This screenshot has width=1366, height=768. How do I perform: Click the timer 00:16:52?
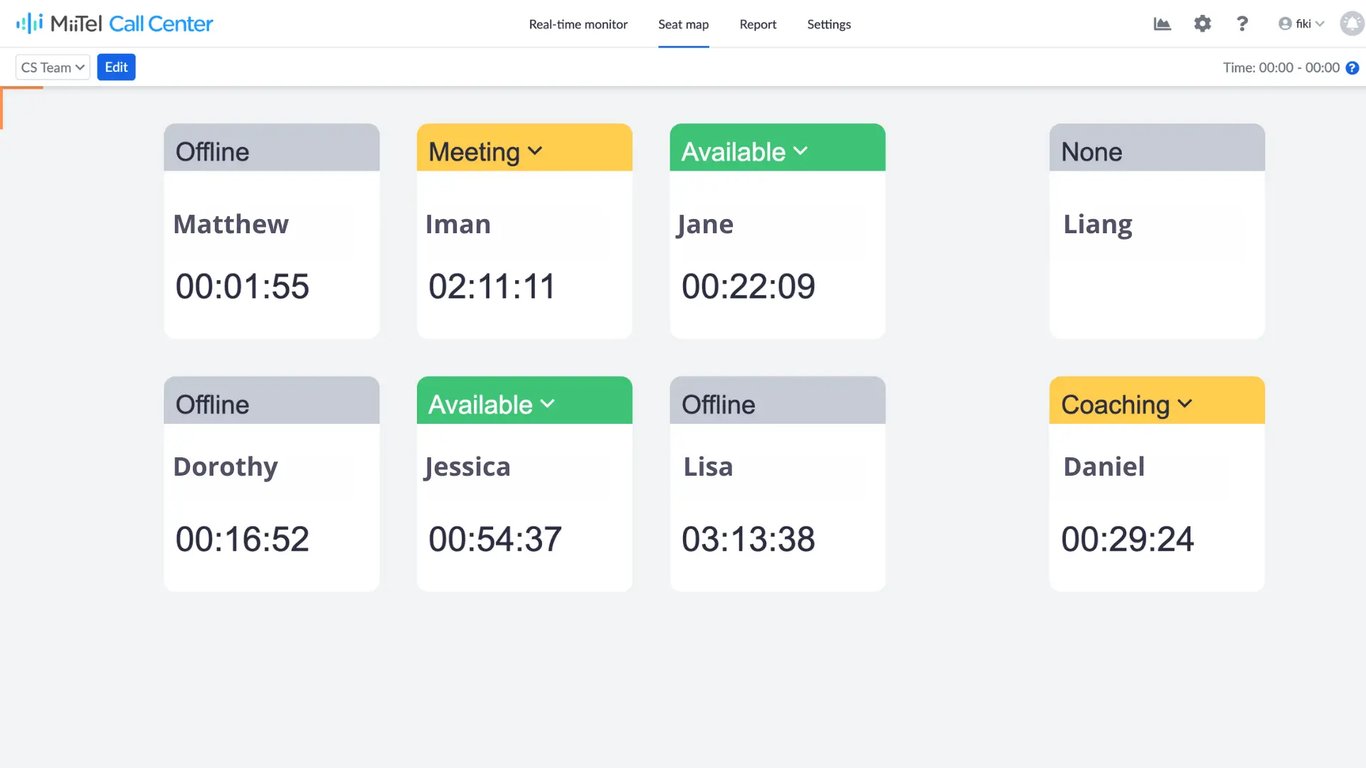(x=243, y=540)
